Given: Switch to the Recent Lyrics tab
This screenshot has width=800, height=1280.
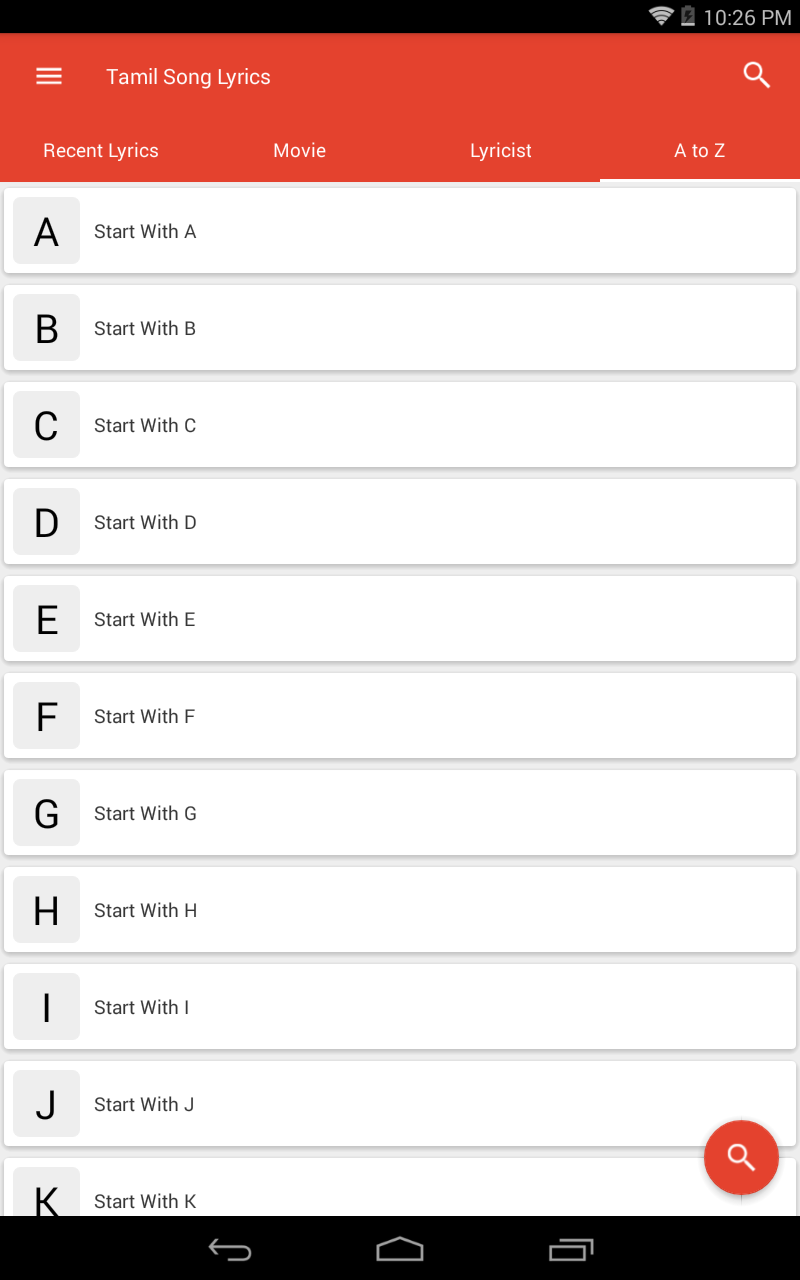Looking at the screenshot, I should [x=101, y=151].
